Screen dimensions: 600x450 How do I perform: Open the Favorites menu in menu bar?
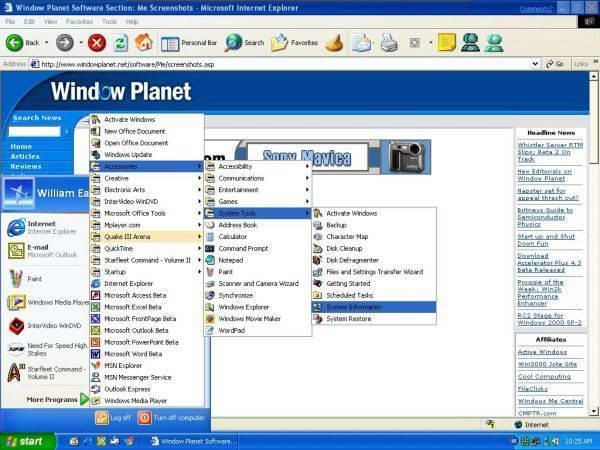79,22
